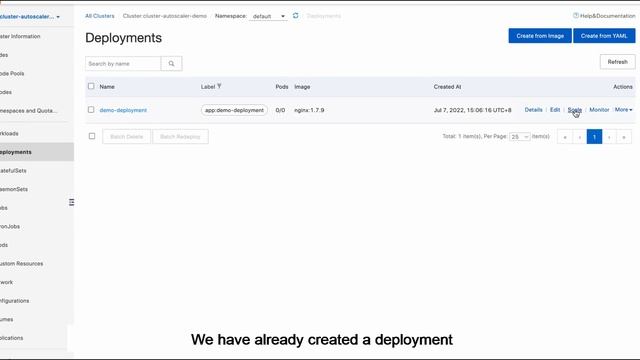The height and width of the screenshot is (360, 640).
Task: Select page 1 in pagination
Action: pyautogui.click(x=594, y=137)
